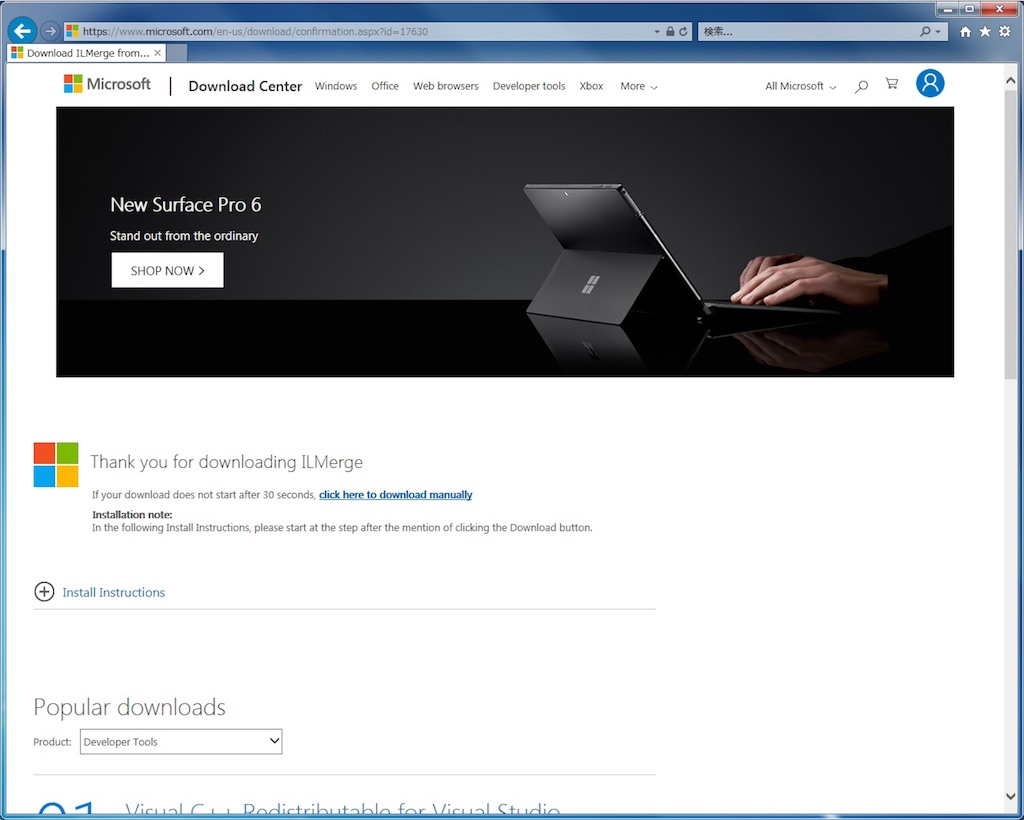Open Developer tools nav item
Viewport: 1024px width, 820px height.
529,86
